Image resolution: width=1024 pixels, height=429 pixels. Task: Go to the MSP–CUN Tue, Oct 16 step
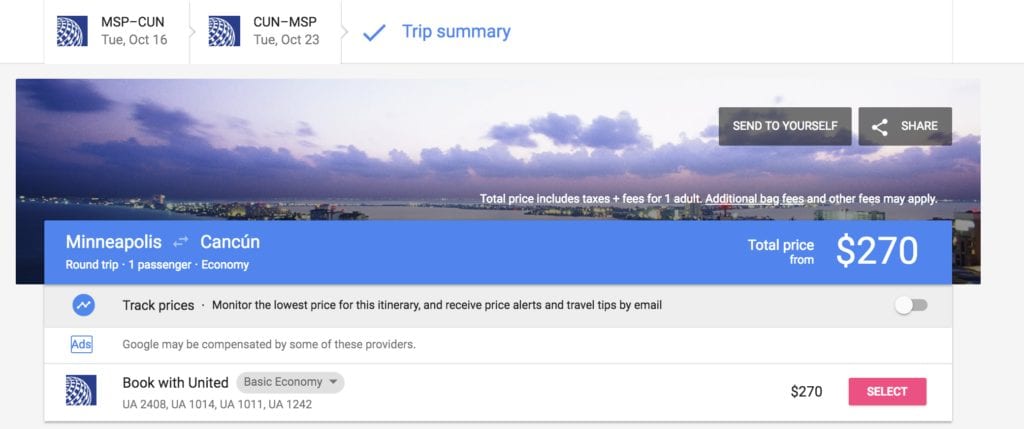(x=133, y=31)
